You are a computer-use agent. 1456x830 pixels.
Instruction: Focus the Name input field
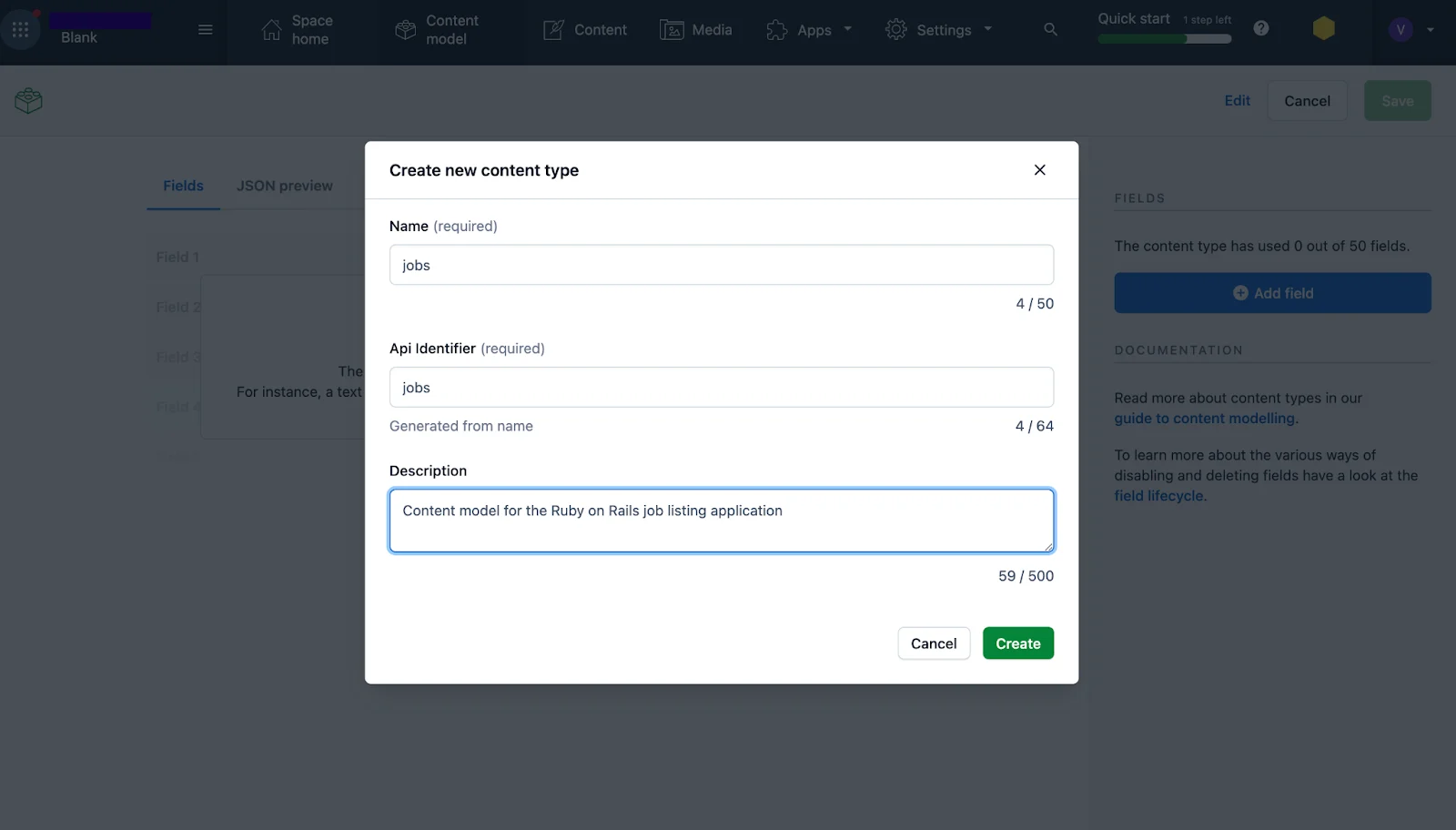coord(722,265)
